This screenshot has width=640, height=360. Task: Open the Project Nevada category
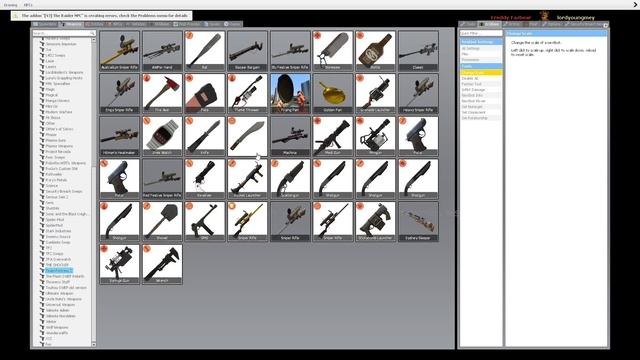point(58,151)
